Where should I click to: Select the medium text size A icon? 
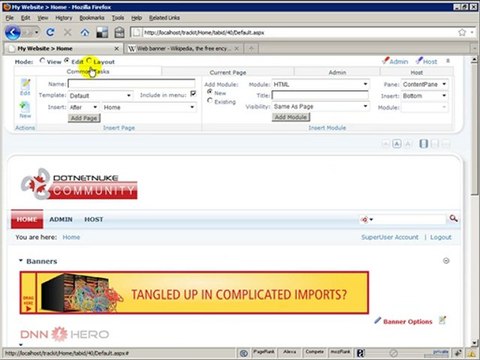pyautogui.click(x=397, y=144)
